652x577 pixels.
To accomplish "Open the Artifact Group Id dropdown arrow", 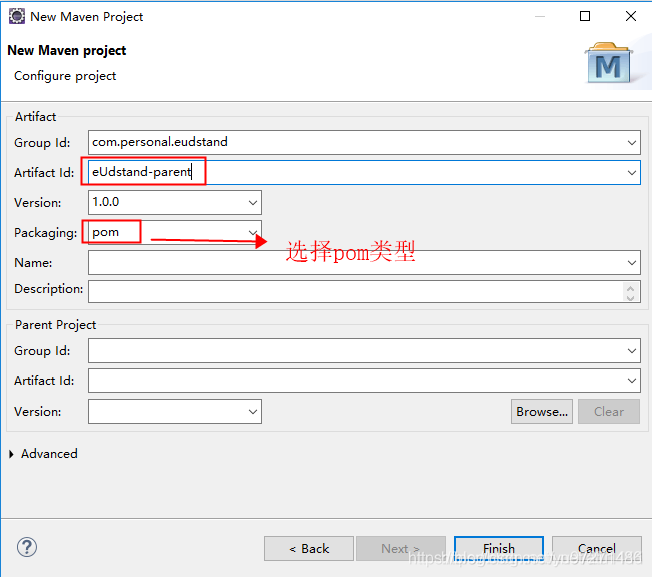I will (x=632, y=143).
